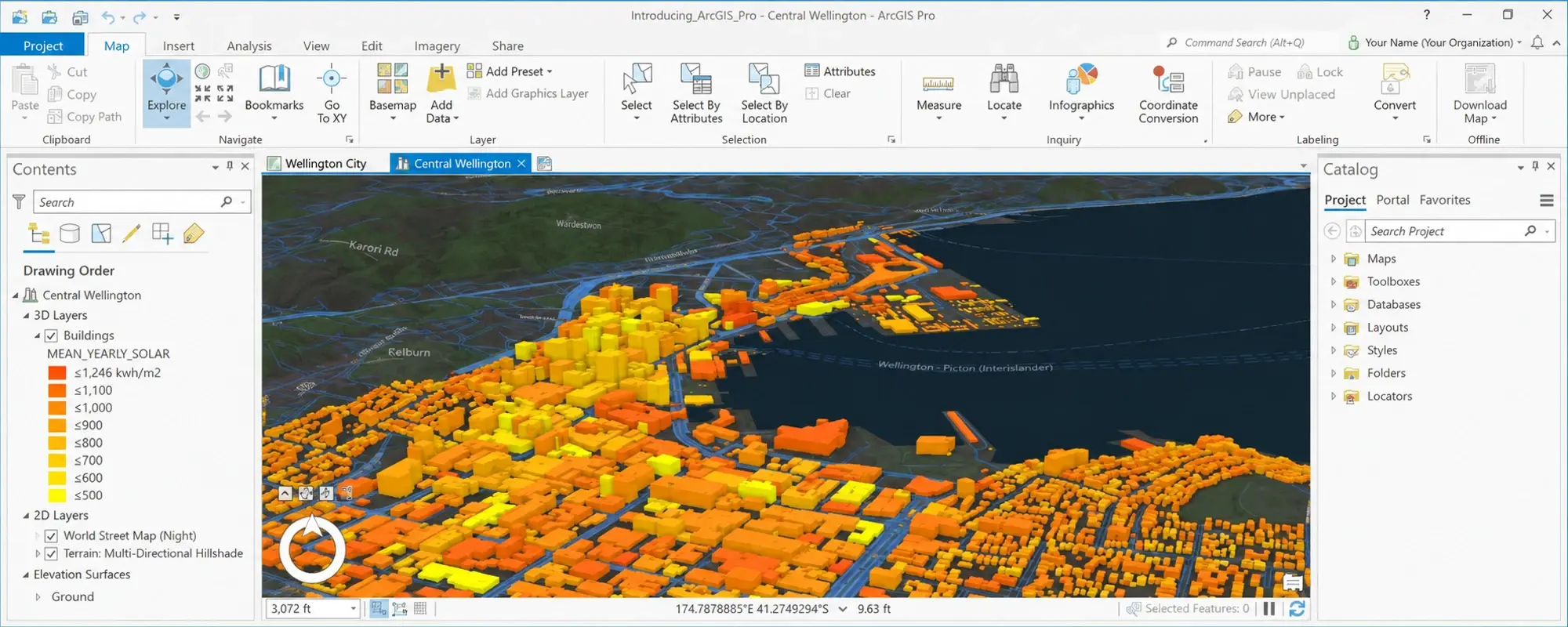Image resolution: width=1568 pixels, height=627 pixels.
Task: Switch to the Analysis ribbon tab
Action: pos(249,45)
